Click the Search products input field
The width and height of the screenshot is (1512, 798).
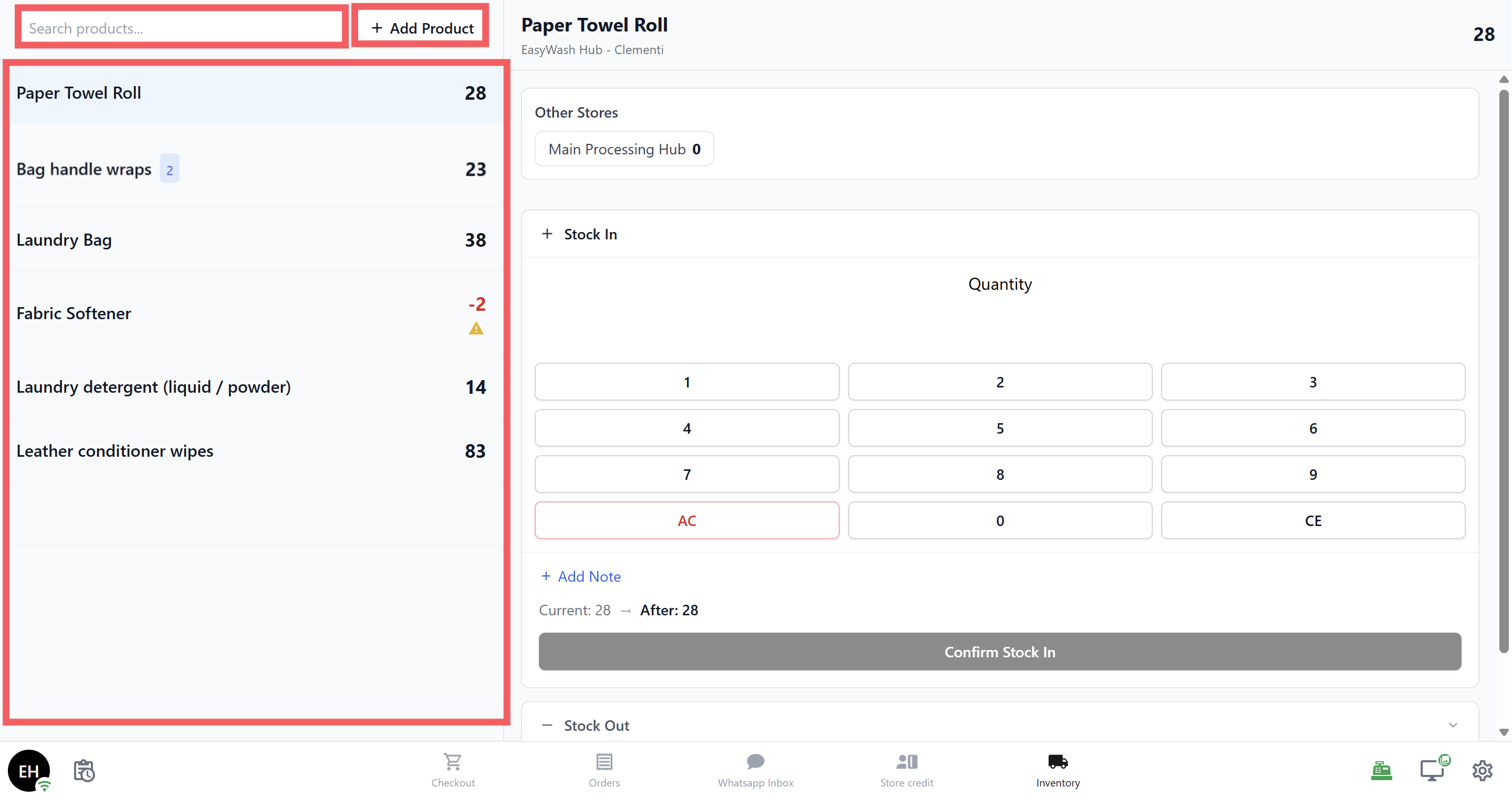[181, 28]
